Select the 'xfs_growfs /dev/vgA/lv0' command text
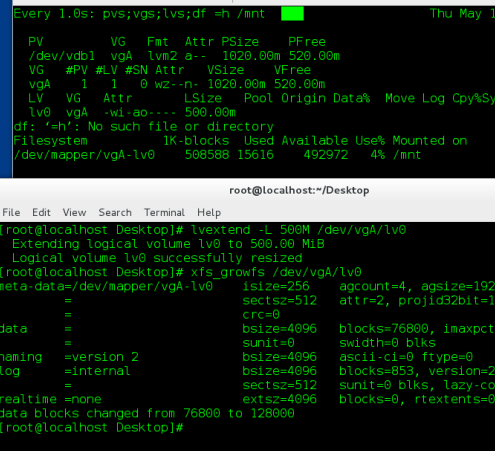The width and height of the screenshot is (495, 451). click(276, 272)
